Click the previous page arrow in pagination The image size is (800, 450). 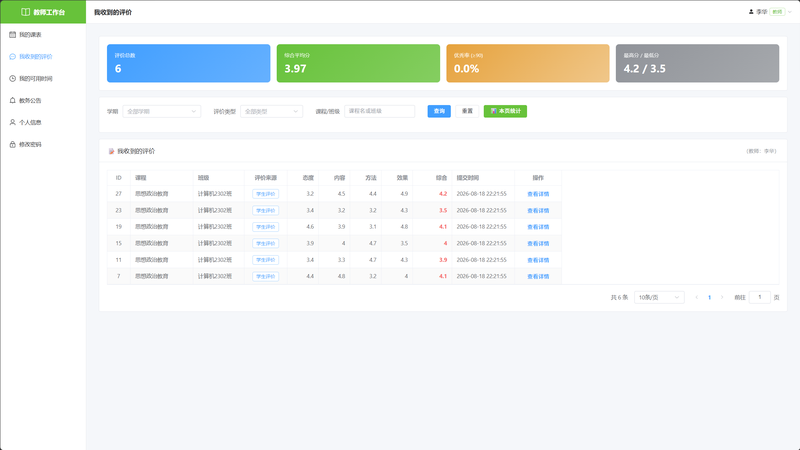click(x=696, y=297)
